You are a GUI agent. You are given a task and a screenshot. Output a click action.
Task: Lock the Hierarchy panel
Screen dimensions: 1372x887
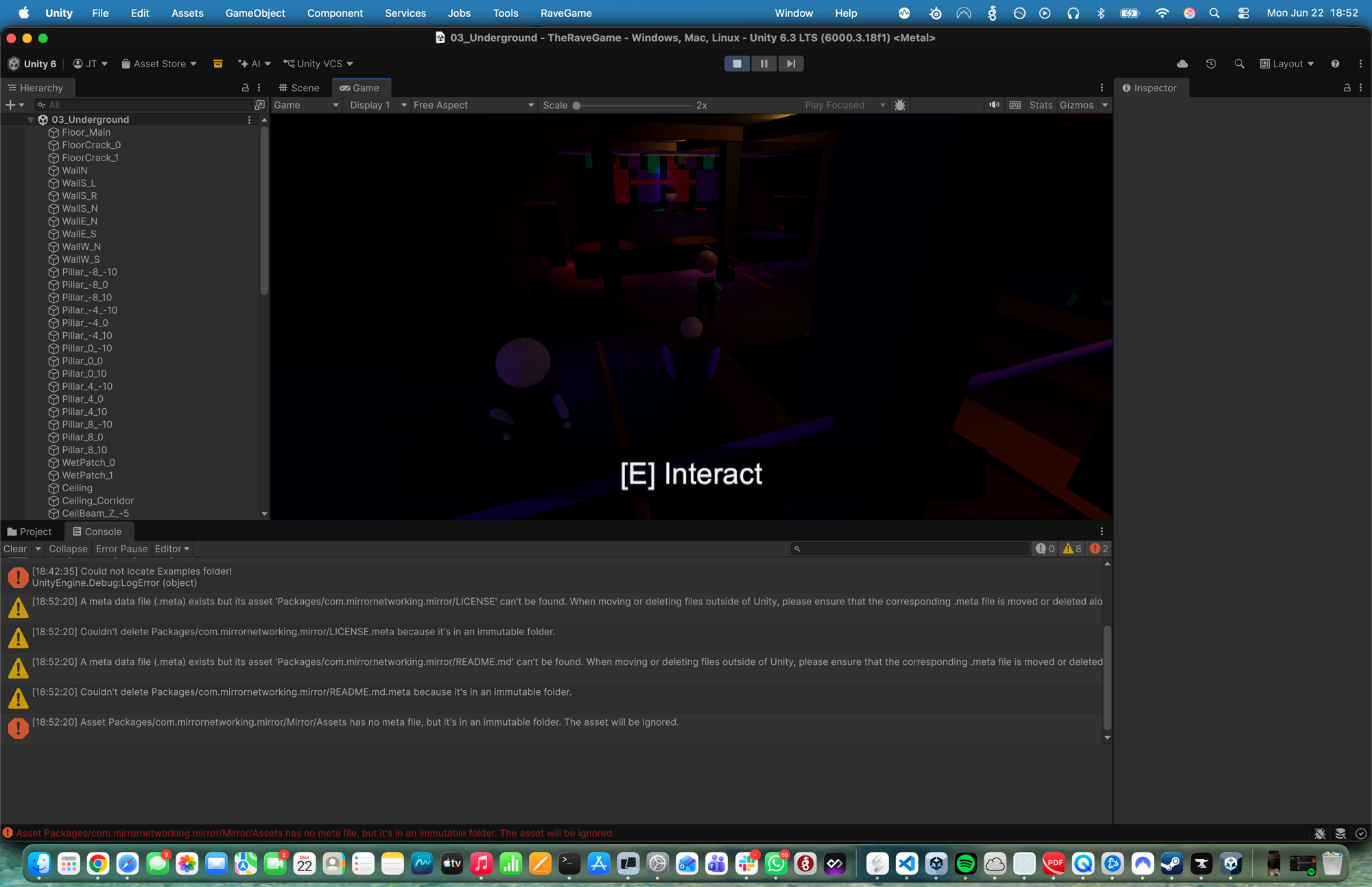click(x=245, y=88)
